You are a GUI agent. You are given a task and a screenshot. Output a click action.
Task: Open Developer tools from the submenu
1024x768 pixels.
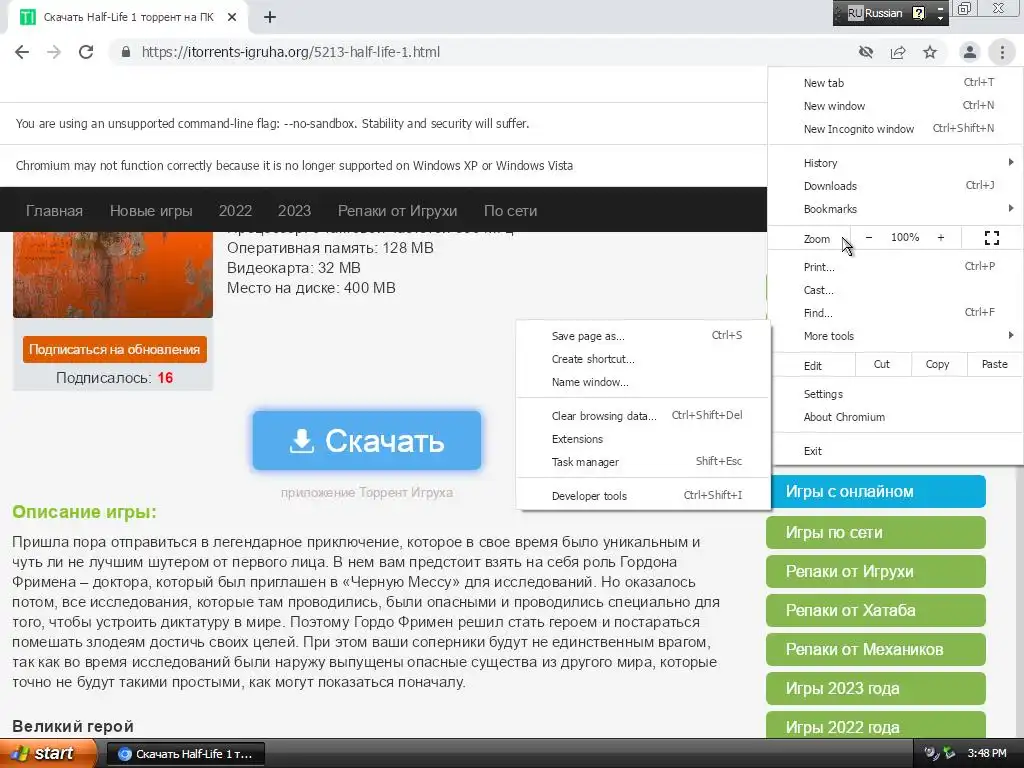(643, 496)
